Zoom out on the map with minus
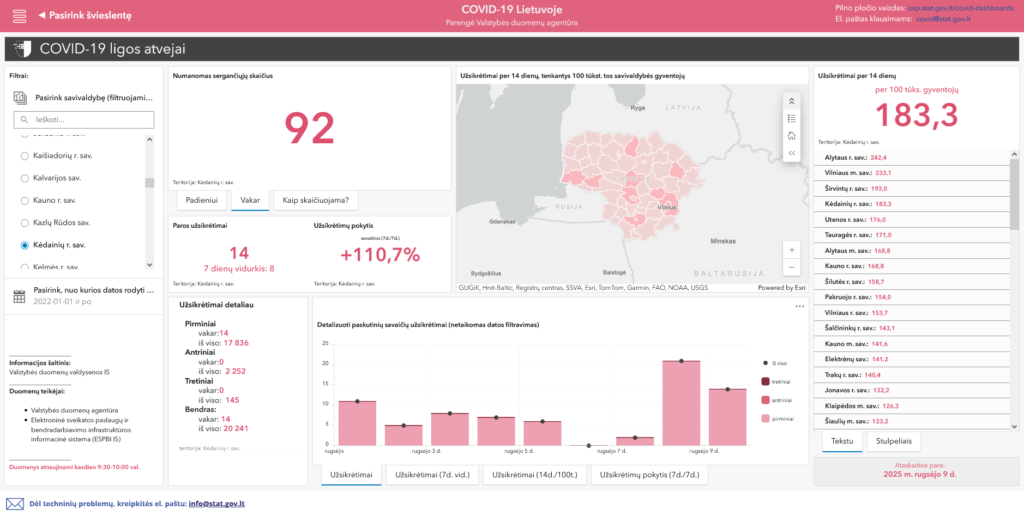 (x=792, y=267)
